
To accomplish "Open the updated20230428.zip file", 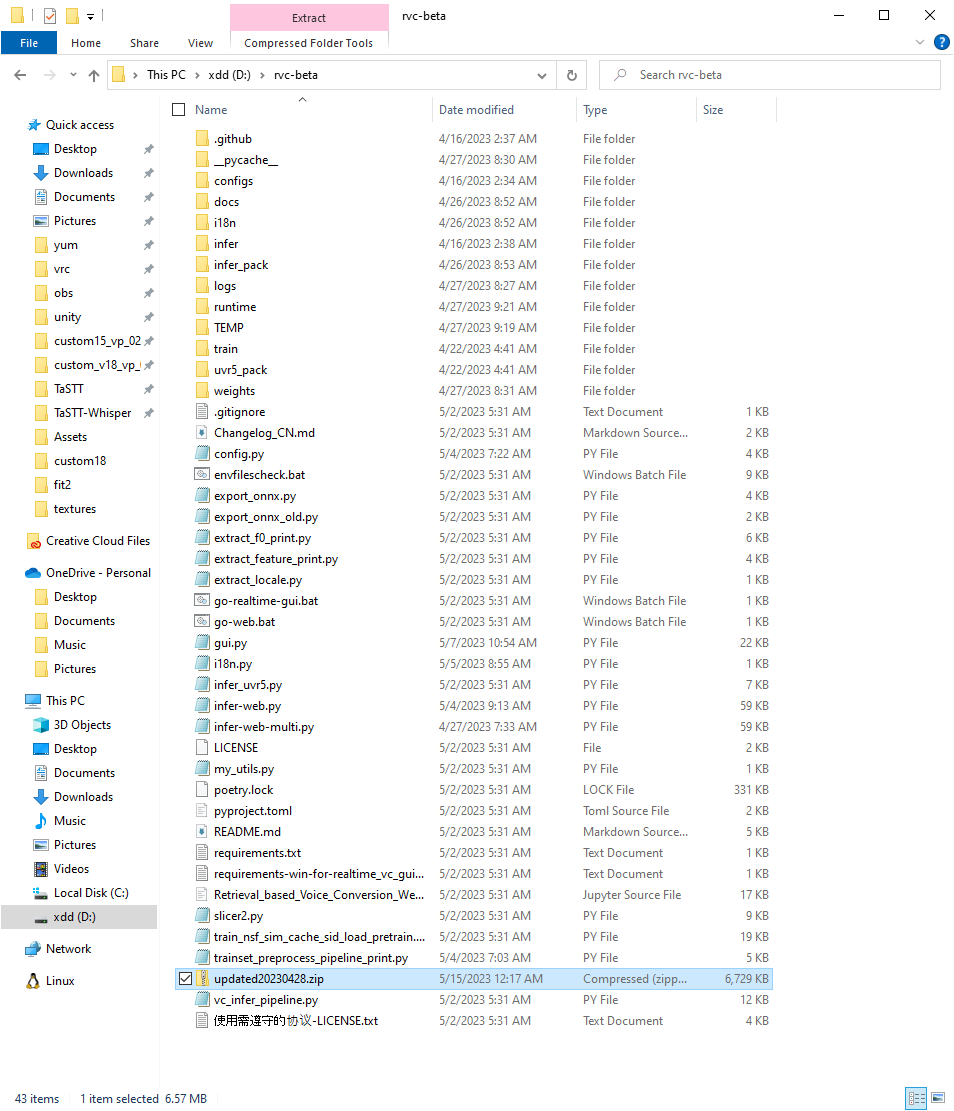I will point(268,978).
